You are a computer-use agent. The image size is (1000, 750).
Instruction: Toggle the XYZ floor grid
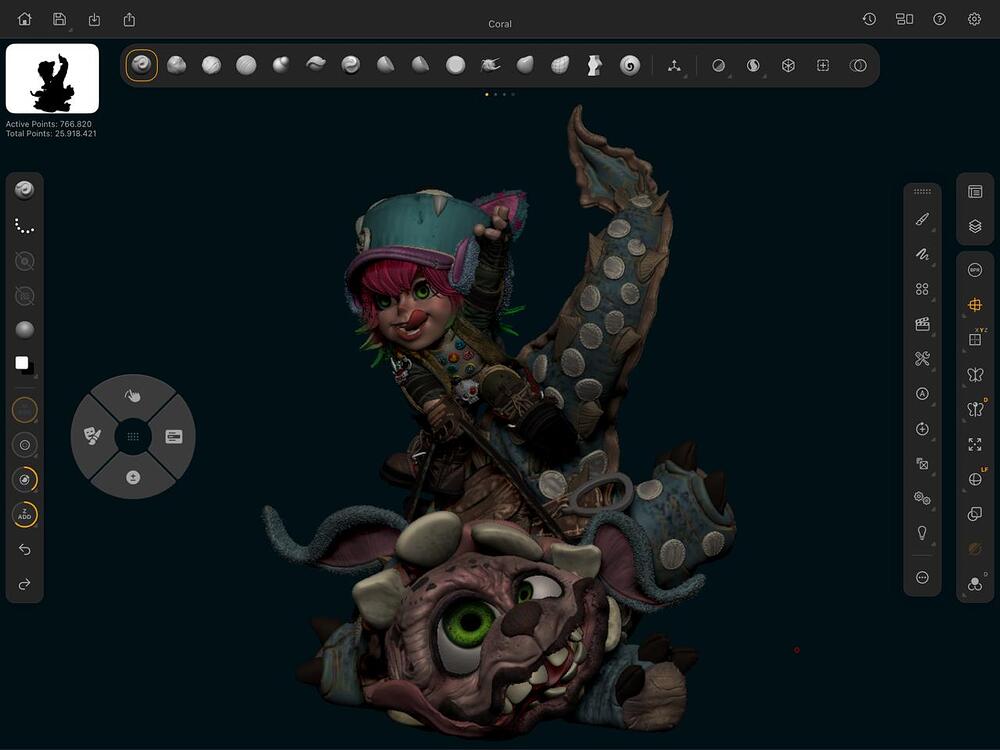click(x=975, y=339)
